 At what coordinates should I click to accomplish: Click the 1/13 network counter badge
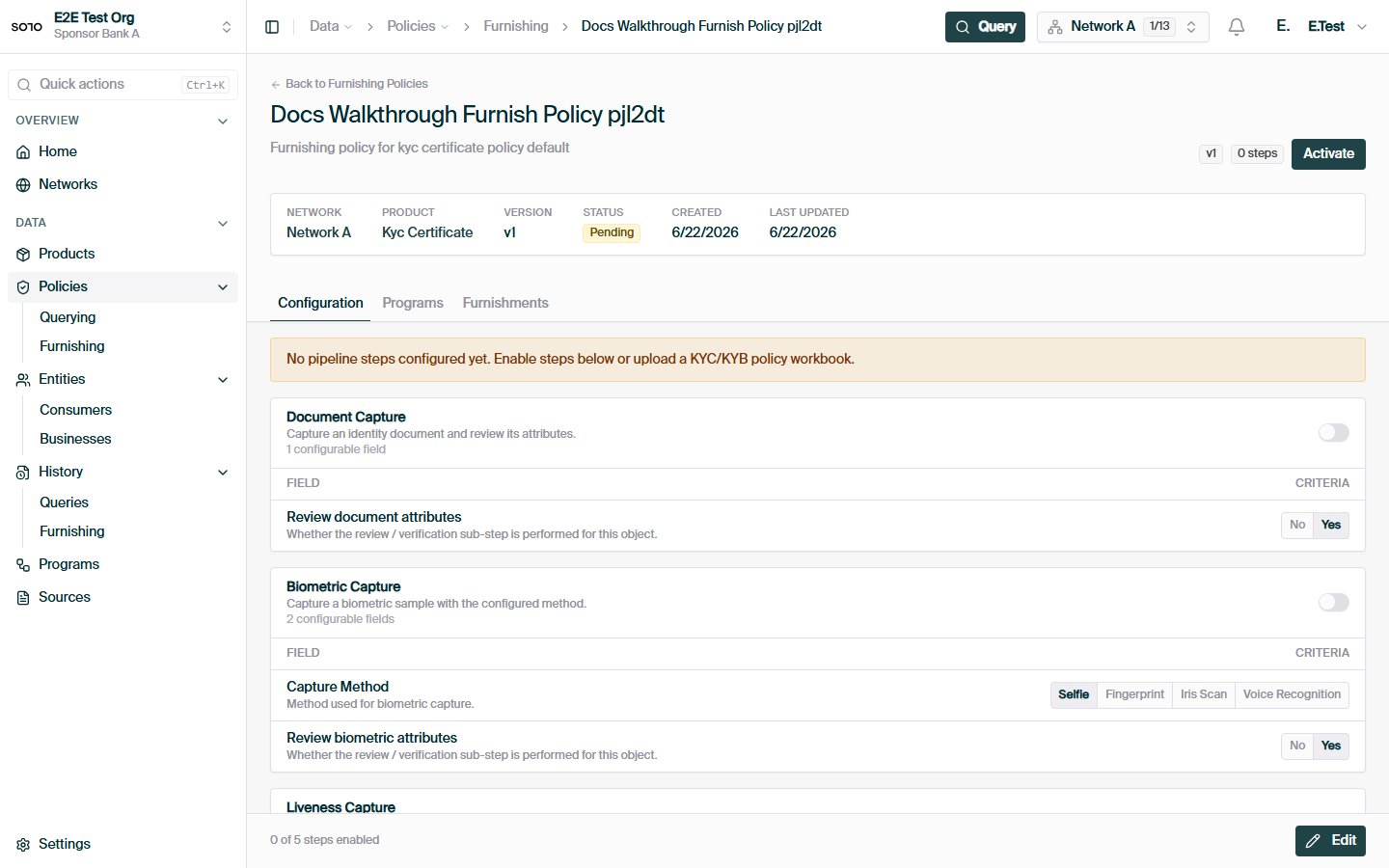1159,27
